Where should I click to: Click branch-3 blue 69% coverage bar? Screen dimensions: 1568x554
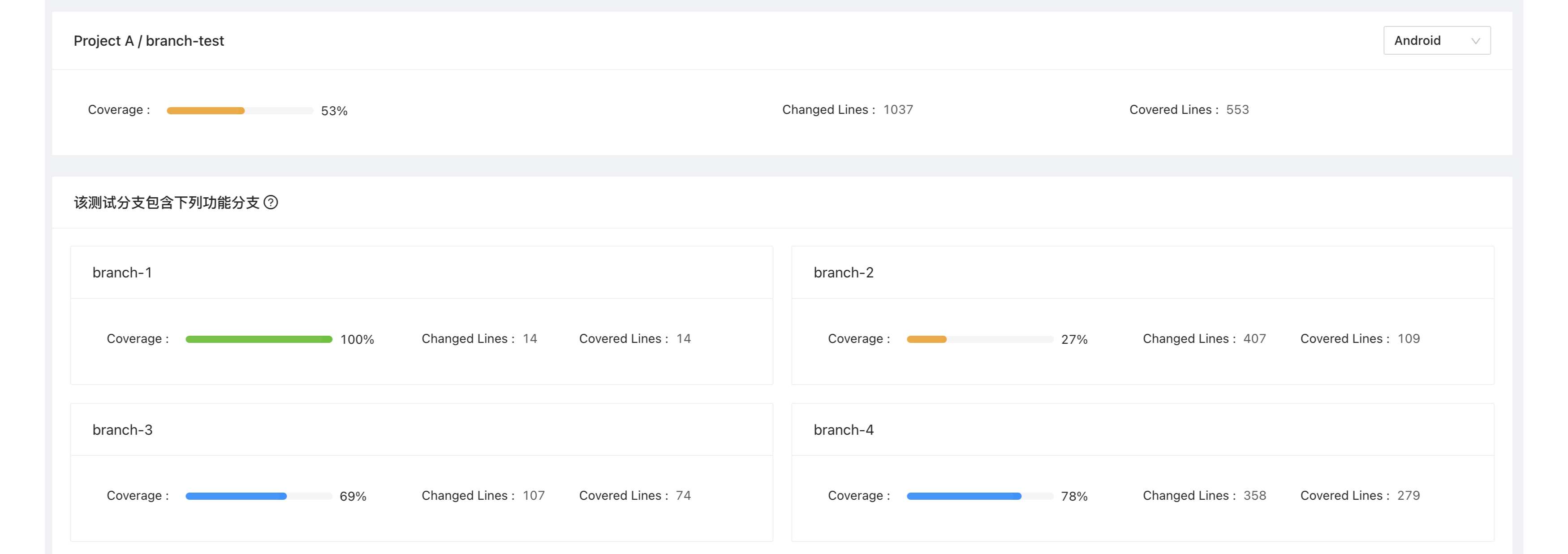[x=258, y=496]
